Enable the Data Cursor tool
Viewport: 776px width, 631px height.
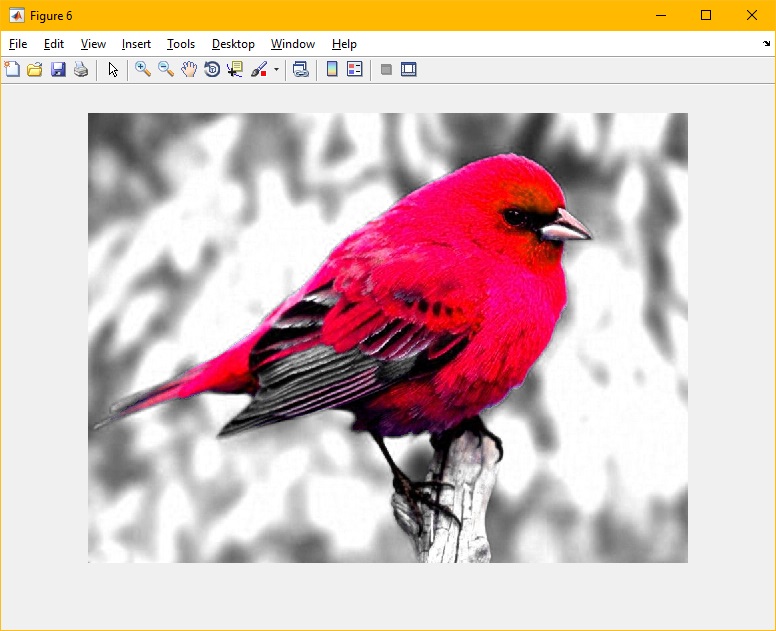coord(235,69)
